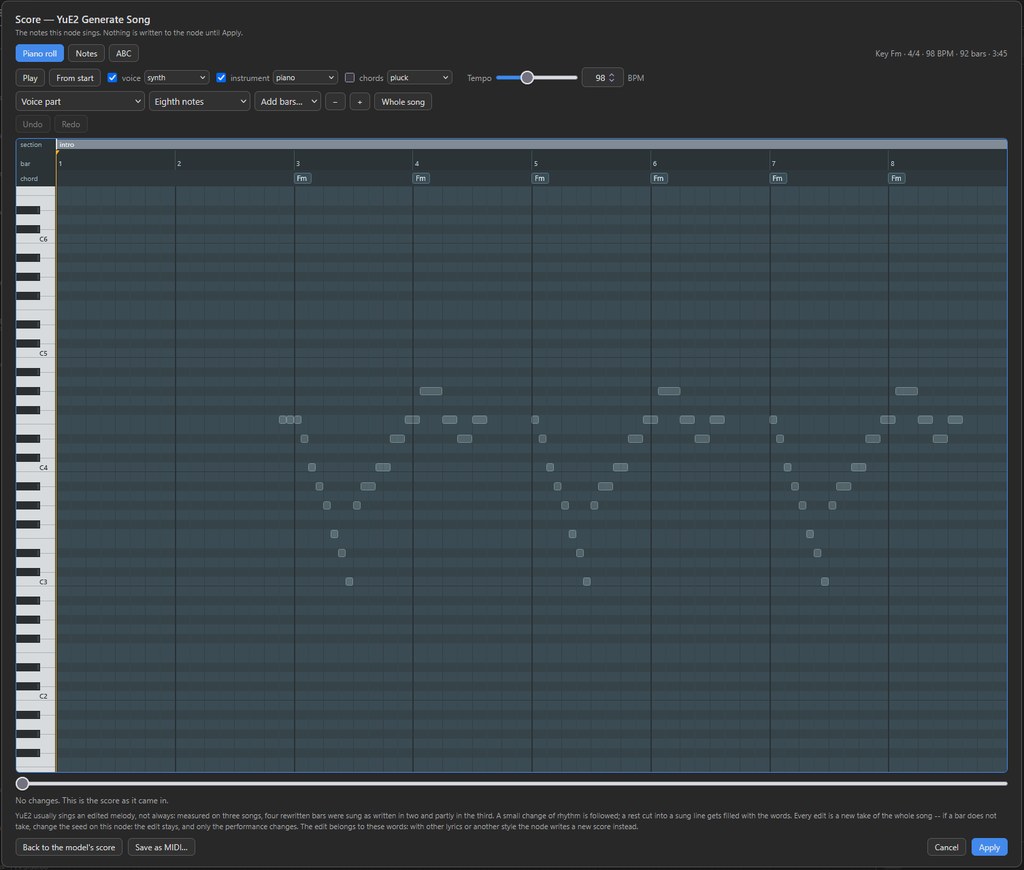1024x870 pixels.
Task: Open the Add bars... dropdown
Action: (x=287, y=102)
